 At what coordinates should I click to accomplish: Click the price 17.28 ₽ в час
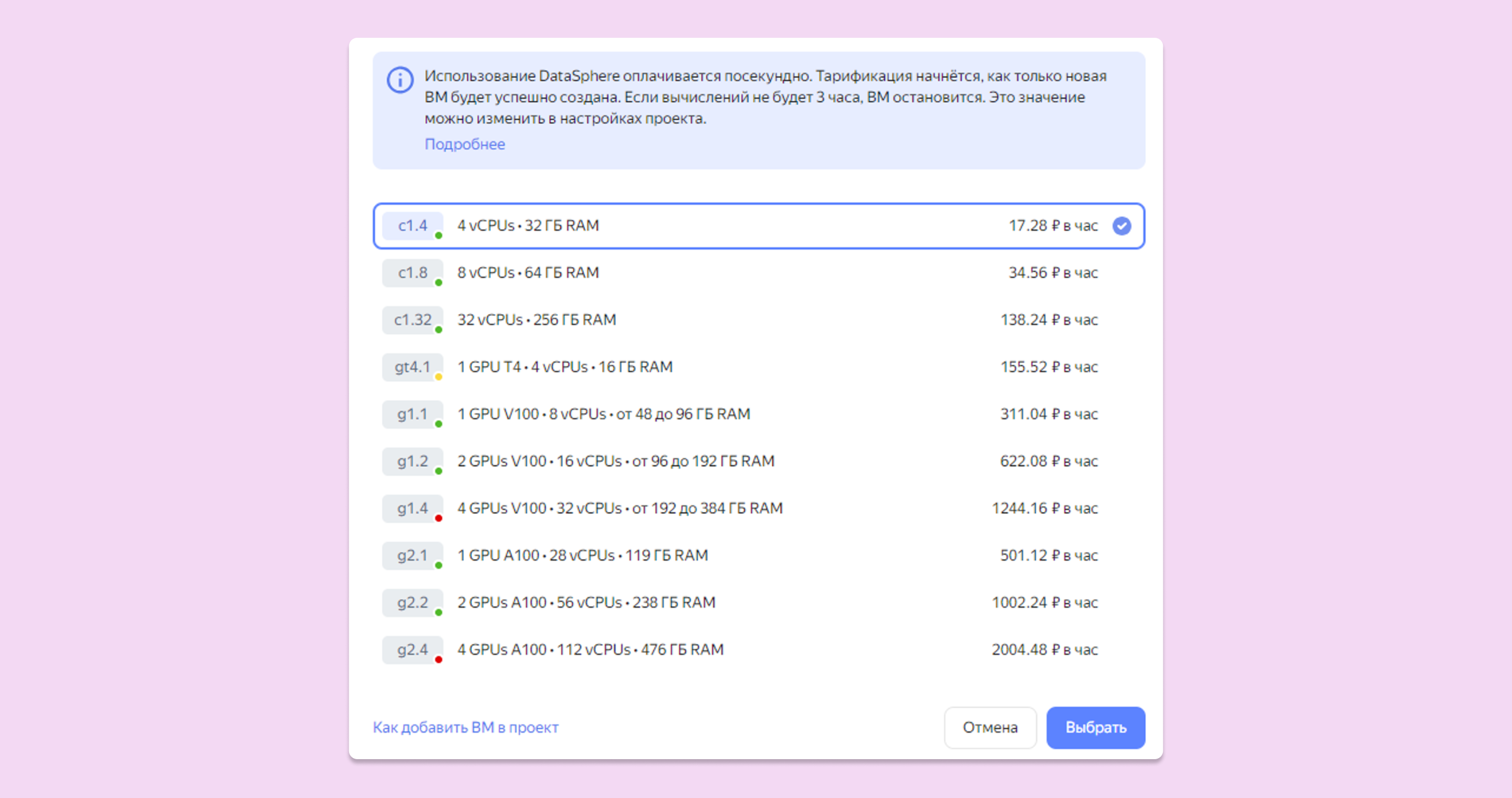click(1053, 226)
